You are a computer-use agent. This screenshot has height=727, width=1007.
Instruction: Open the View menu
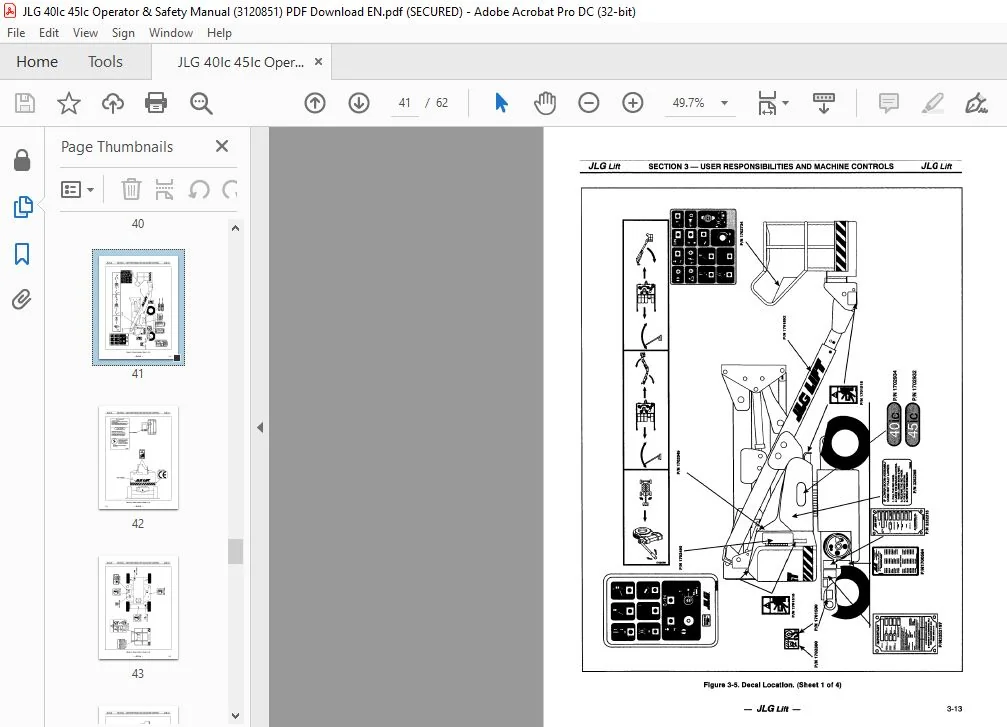tap(85, 33)
